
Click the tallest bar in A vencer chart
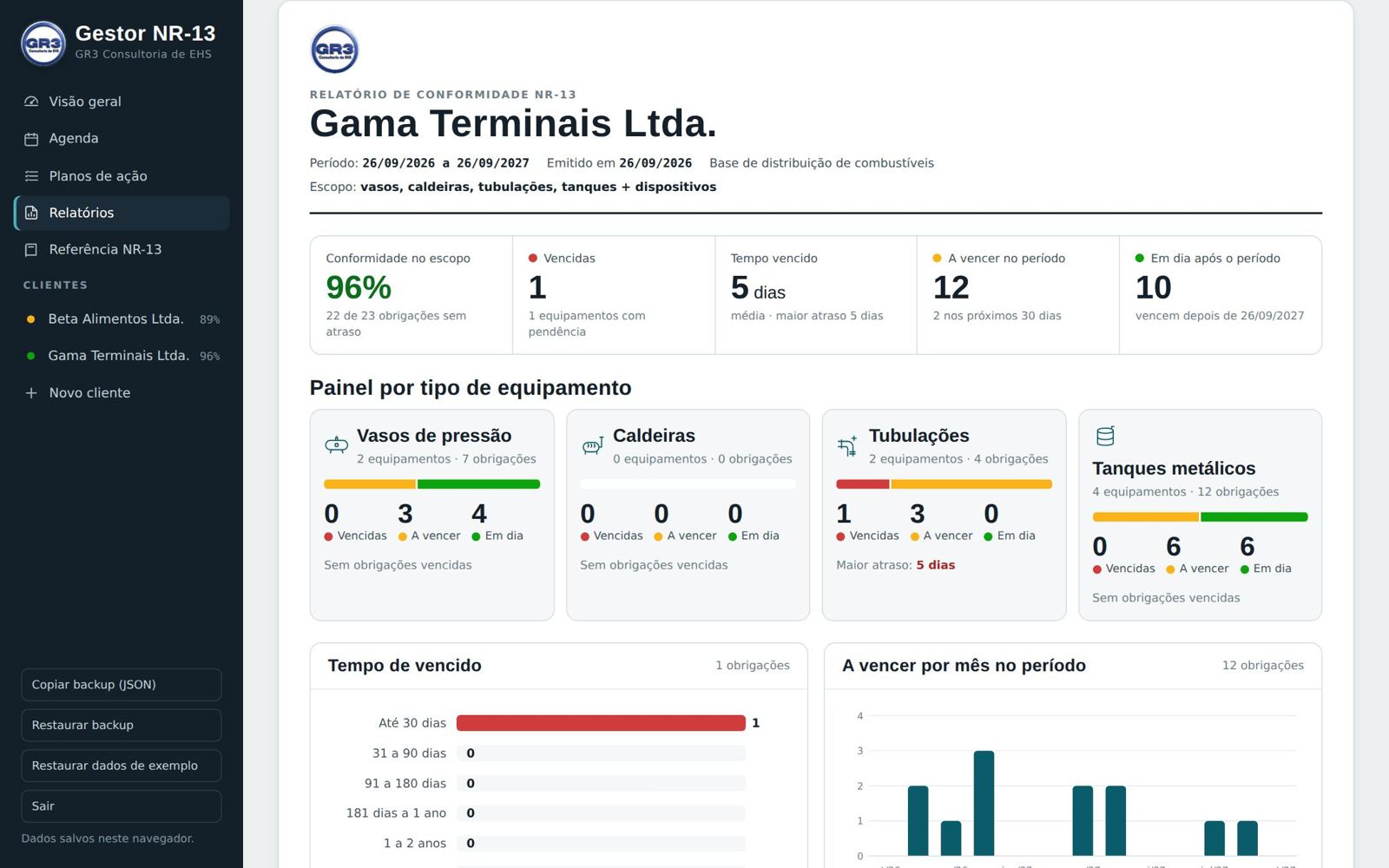point(984,804)
